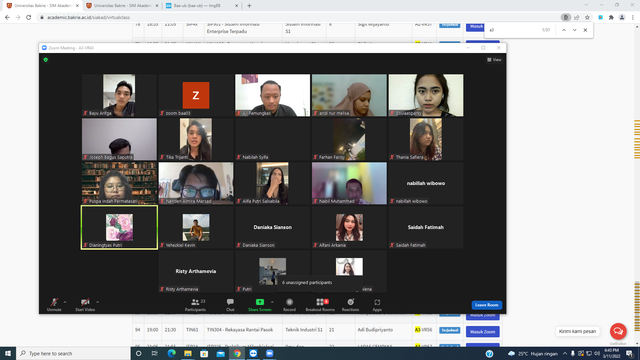Viewport: 640px width, 360px height.
Task: Select Dianingtyas Putri highlighted tile
Action: [119, 227]
